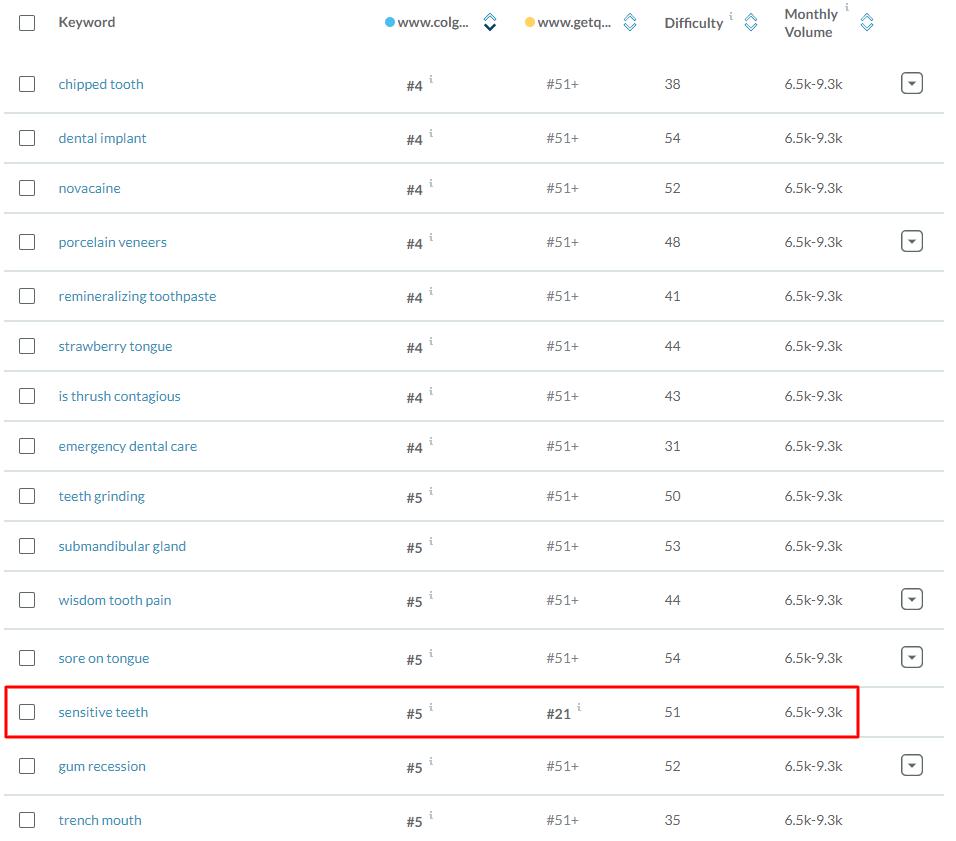Sort by the www.getq... column arrows
This screenshot has width=956, height=841.
click(630, 22)
